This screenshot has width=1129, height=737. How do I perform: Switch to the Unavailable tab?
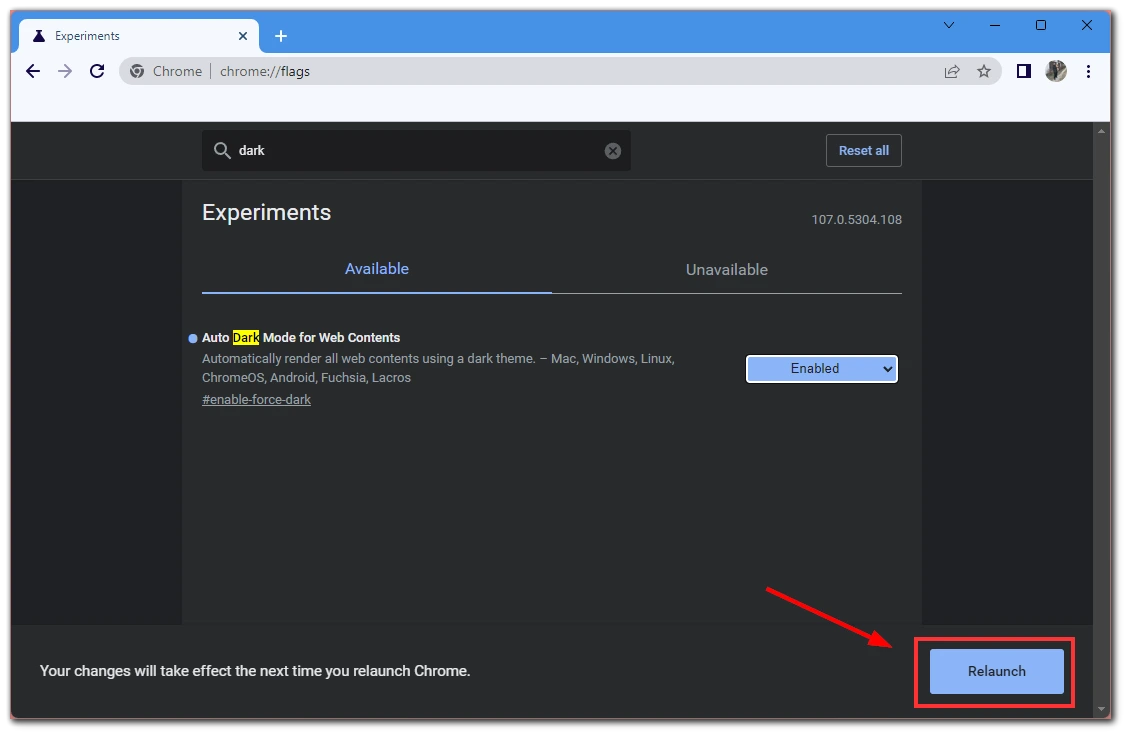[727, 270]
